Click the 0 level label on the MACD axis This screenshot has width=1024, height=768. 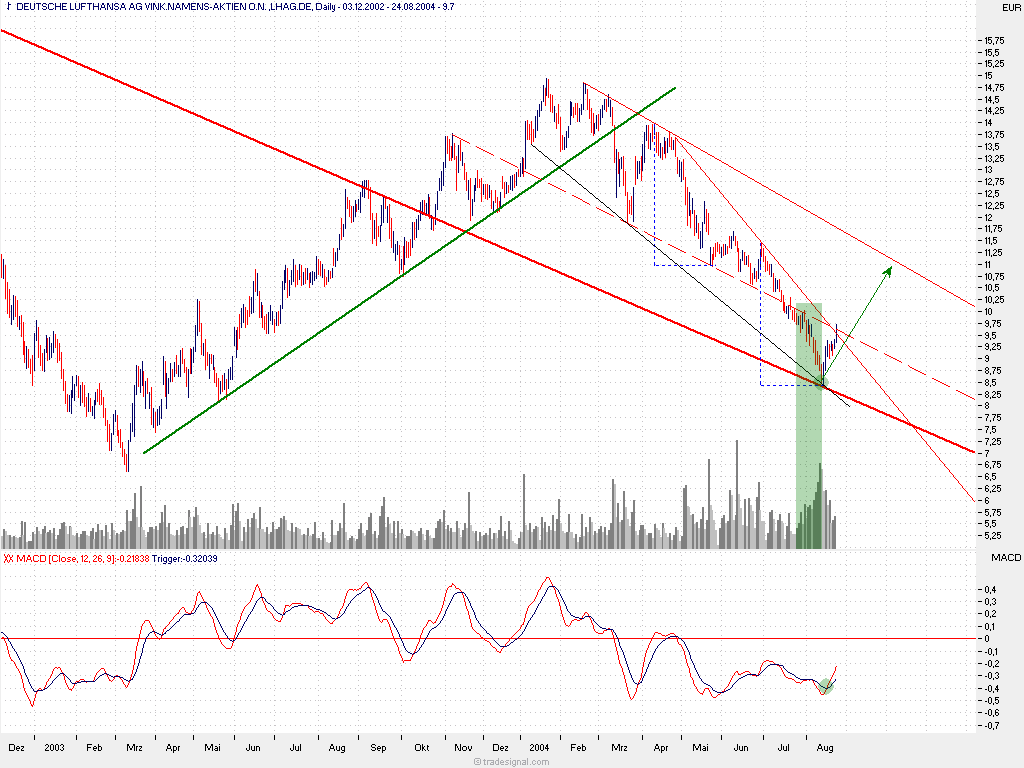(986, 638)
